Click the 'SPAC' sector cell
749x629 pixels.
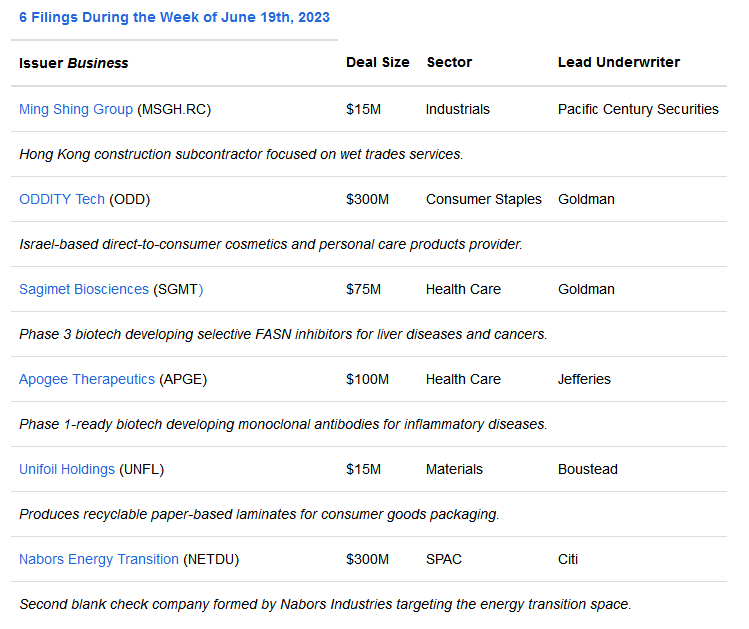[x=444, y=559]
